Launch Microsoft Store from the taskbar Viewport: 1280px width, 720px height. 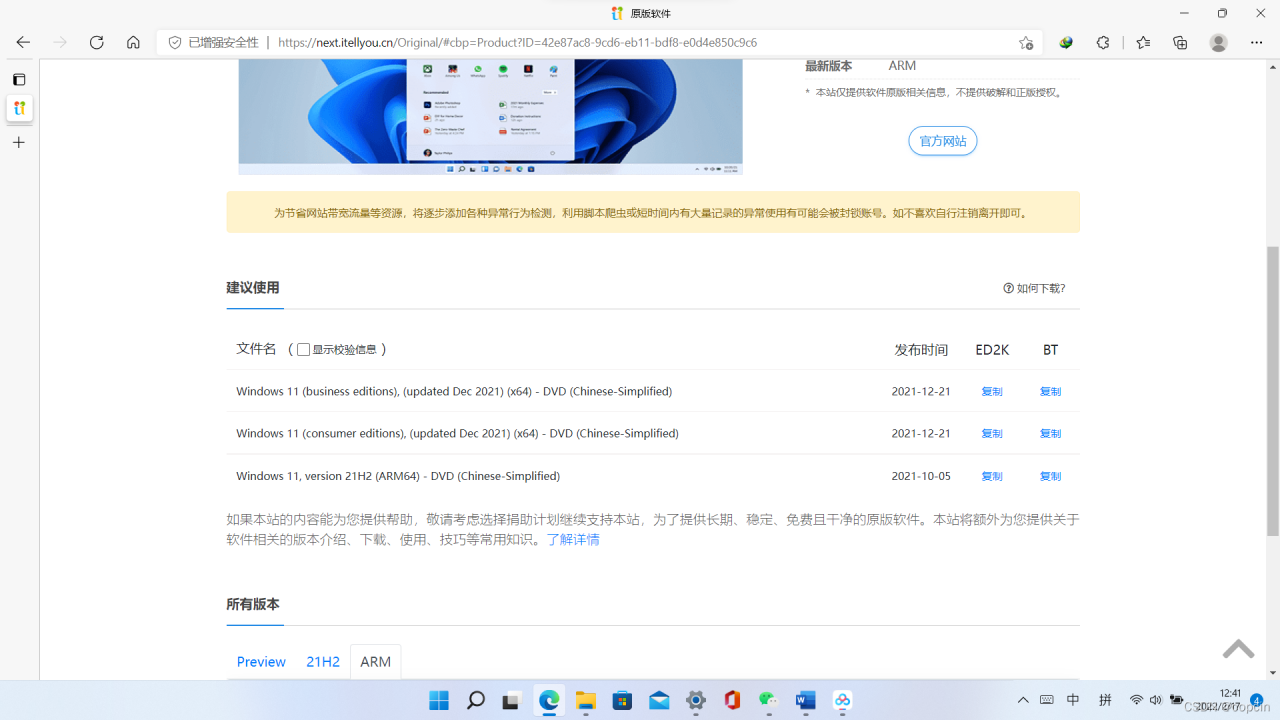click(622, 701)
